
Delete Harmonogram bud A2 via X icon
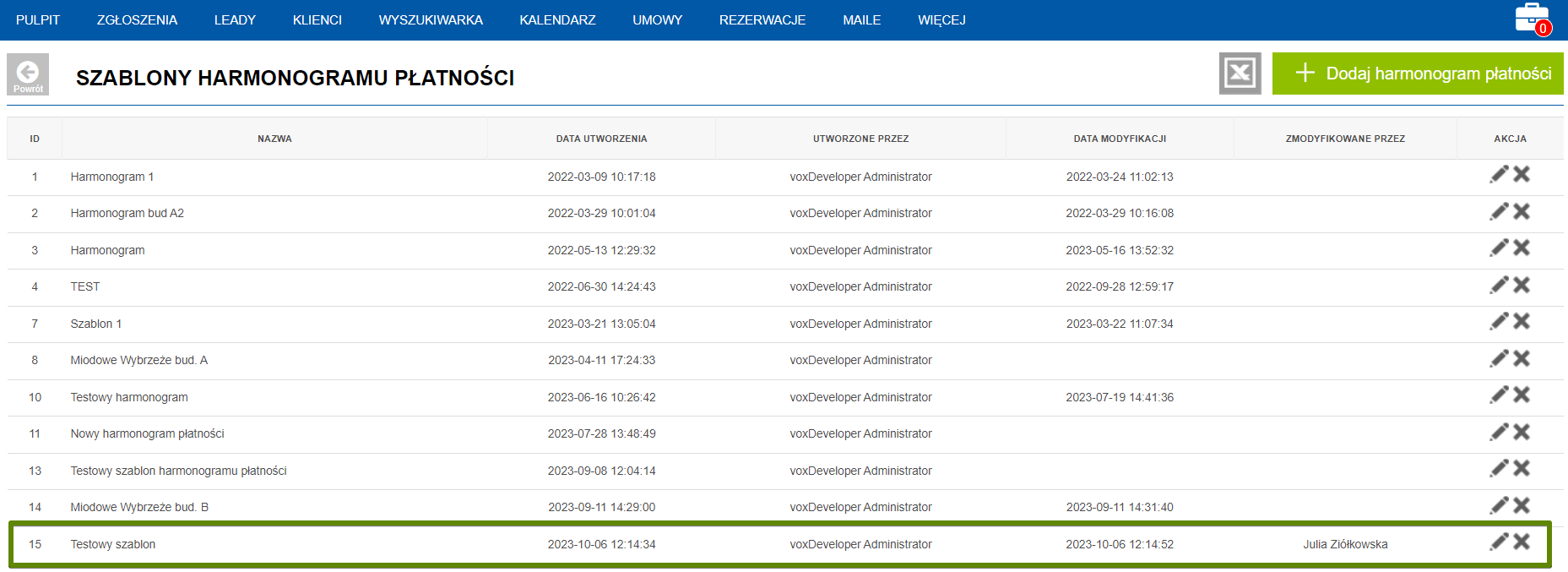point(1522,211)
